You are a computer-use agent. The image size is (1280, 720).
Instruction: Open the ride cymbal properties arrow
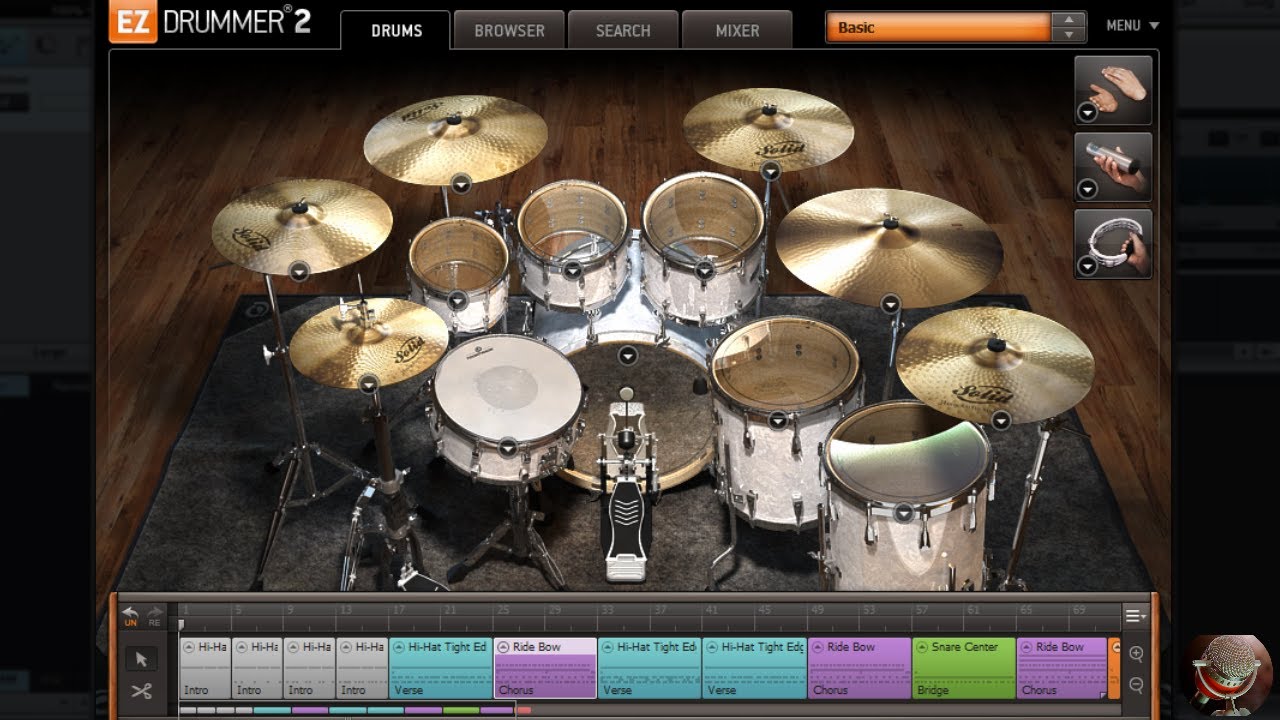[890, 304]
